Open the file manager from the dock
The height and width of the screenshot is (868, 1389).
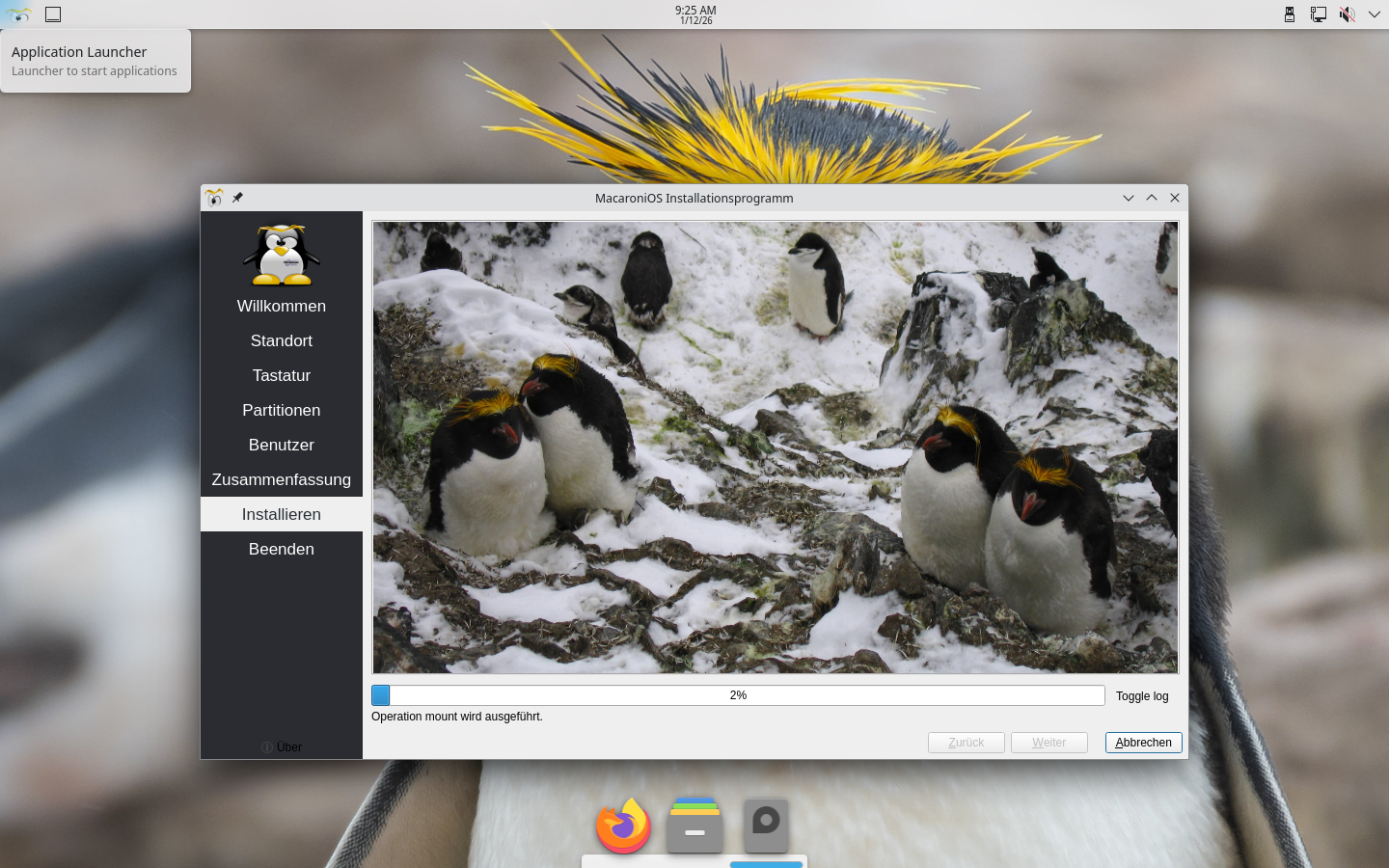point(694,826)
